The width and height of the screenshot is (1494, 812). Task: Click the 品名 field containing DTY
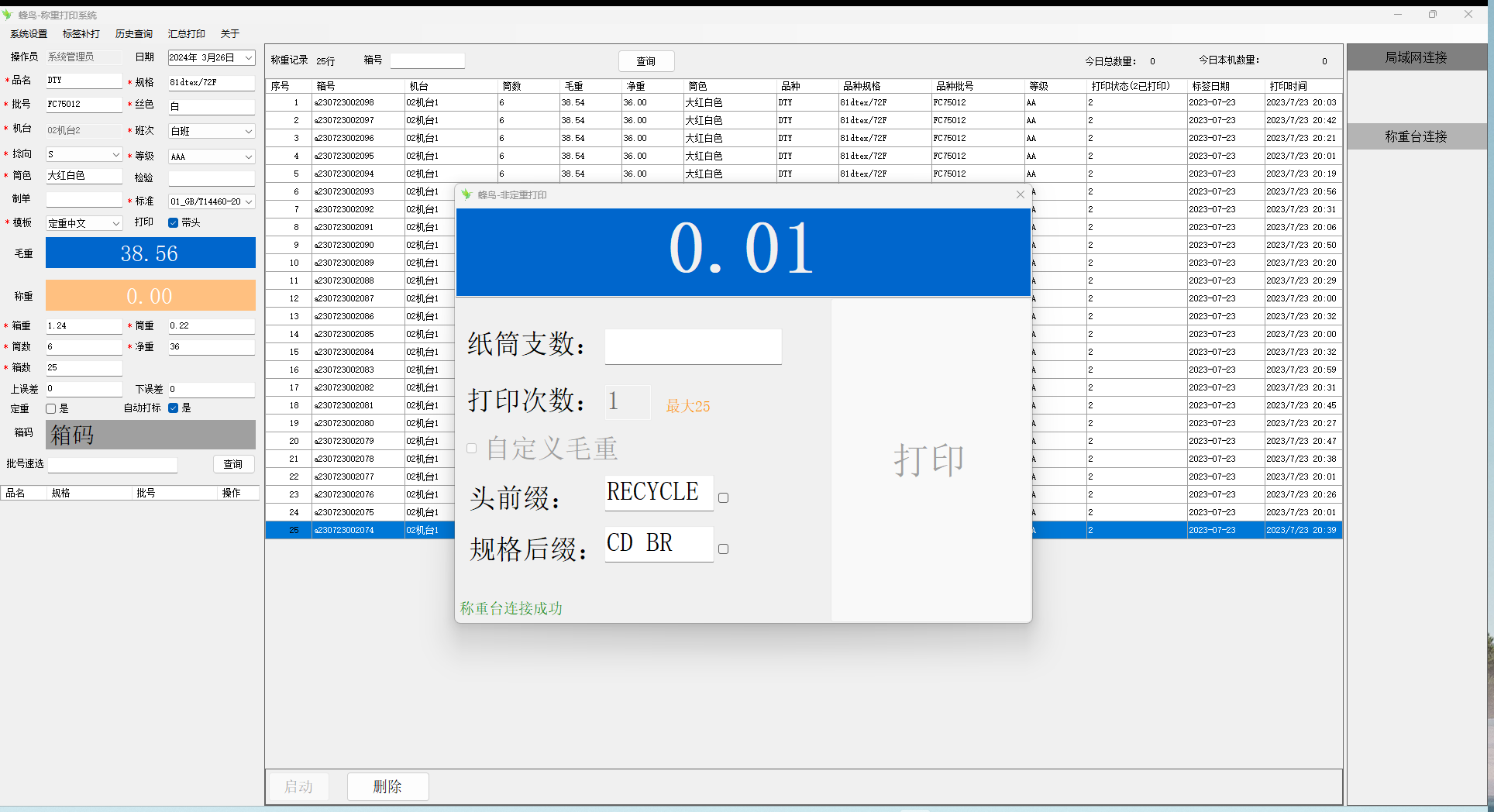pos(84,81)
